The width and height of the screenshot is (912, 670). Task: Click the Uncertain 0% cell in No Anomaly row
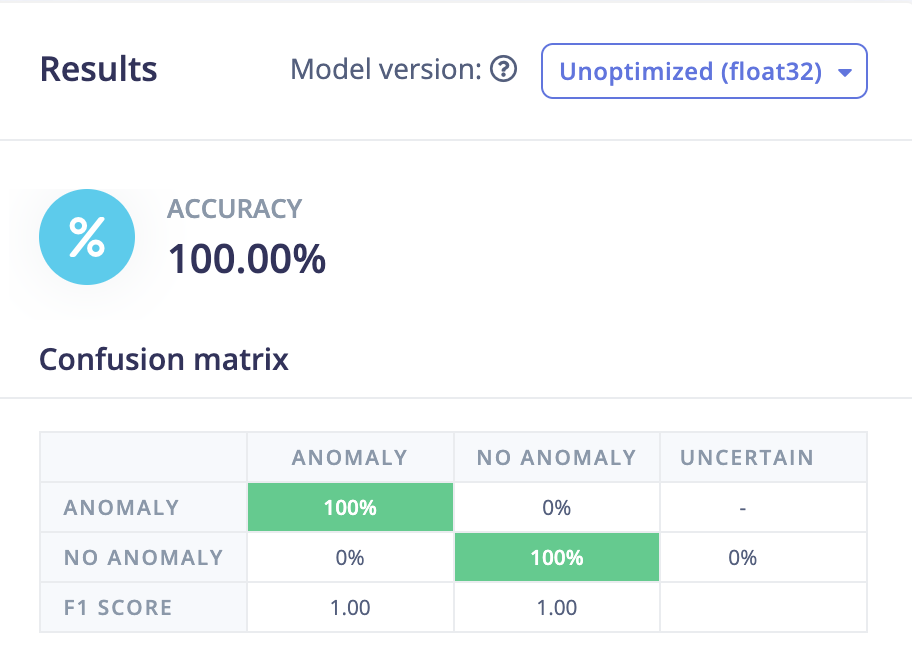pyautogui.click(x=743, y=558)
